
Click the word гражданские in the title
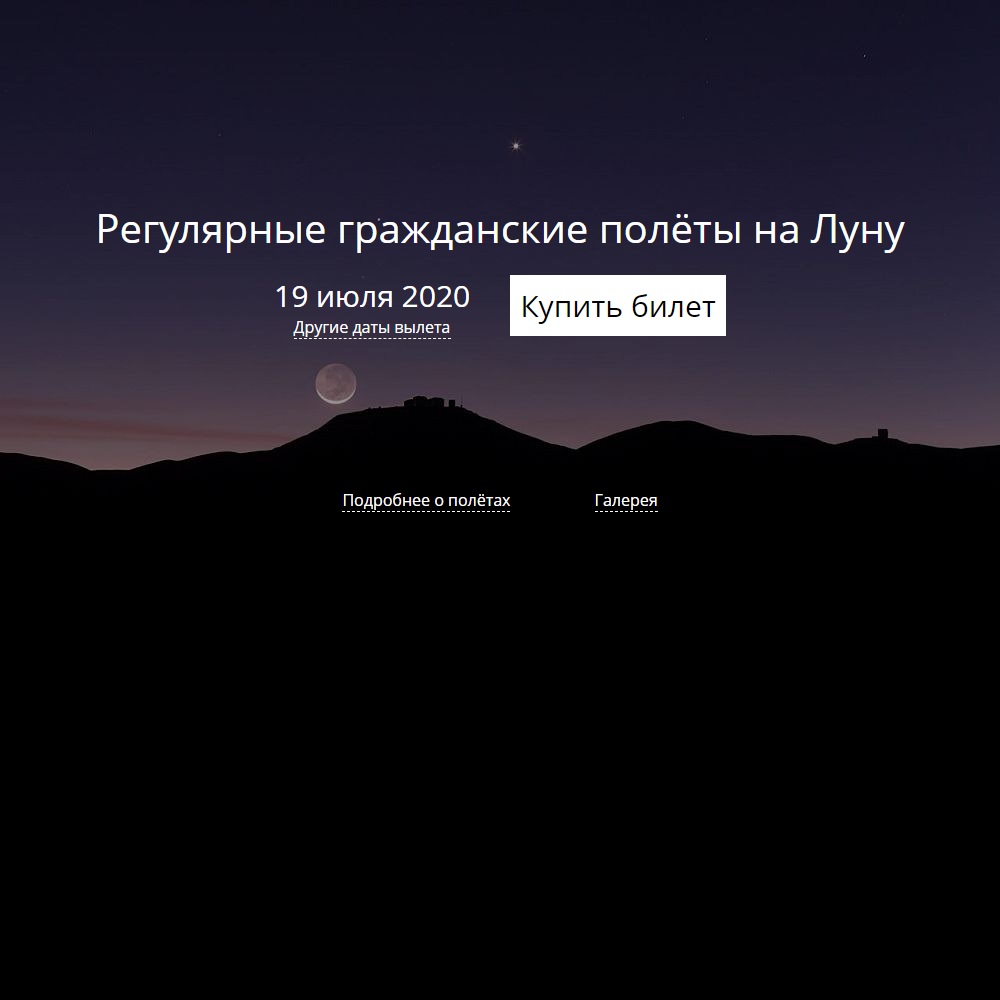click(462, 232)
